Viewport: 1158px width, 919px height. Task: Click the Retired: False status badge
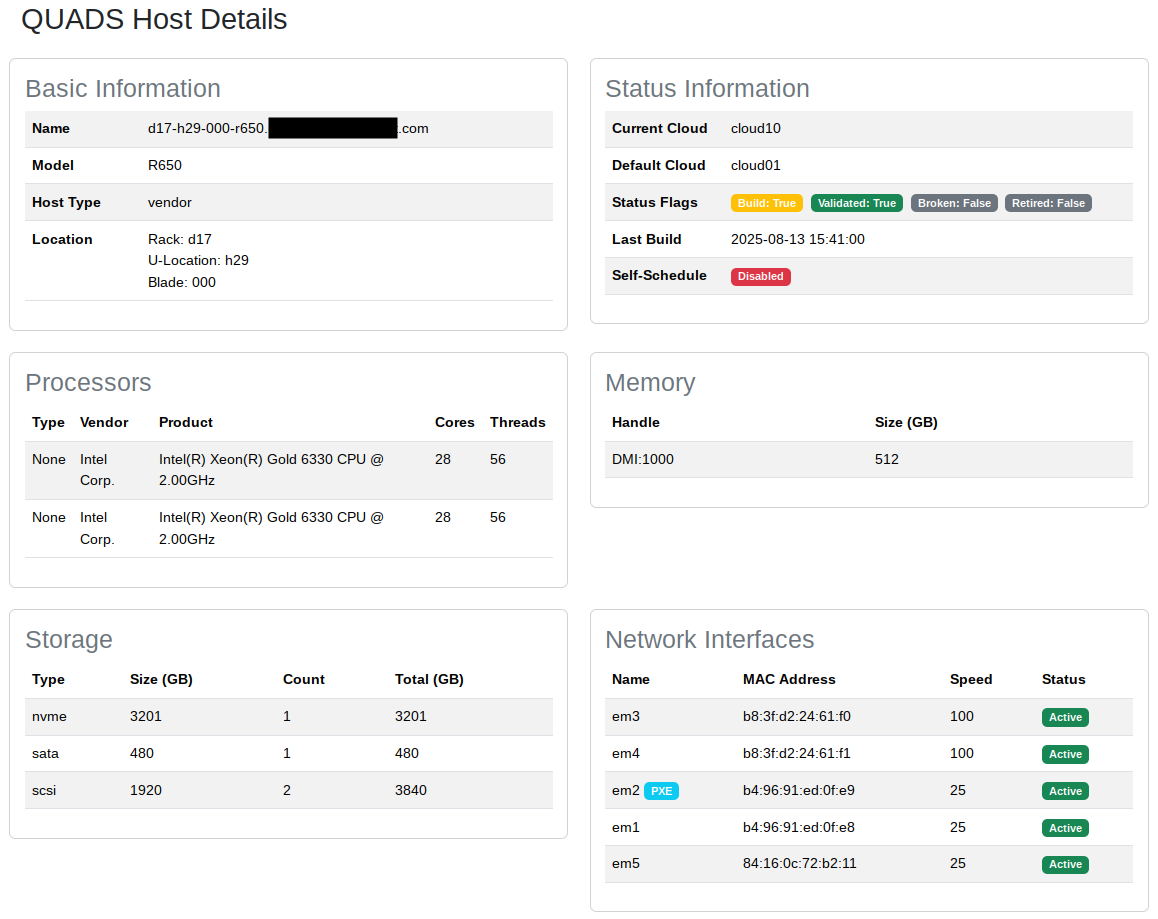1047,203
